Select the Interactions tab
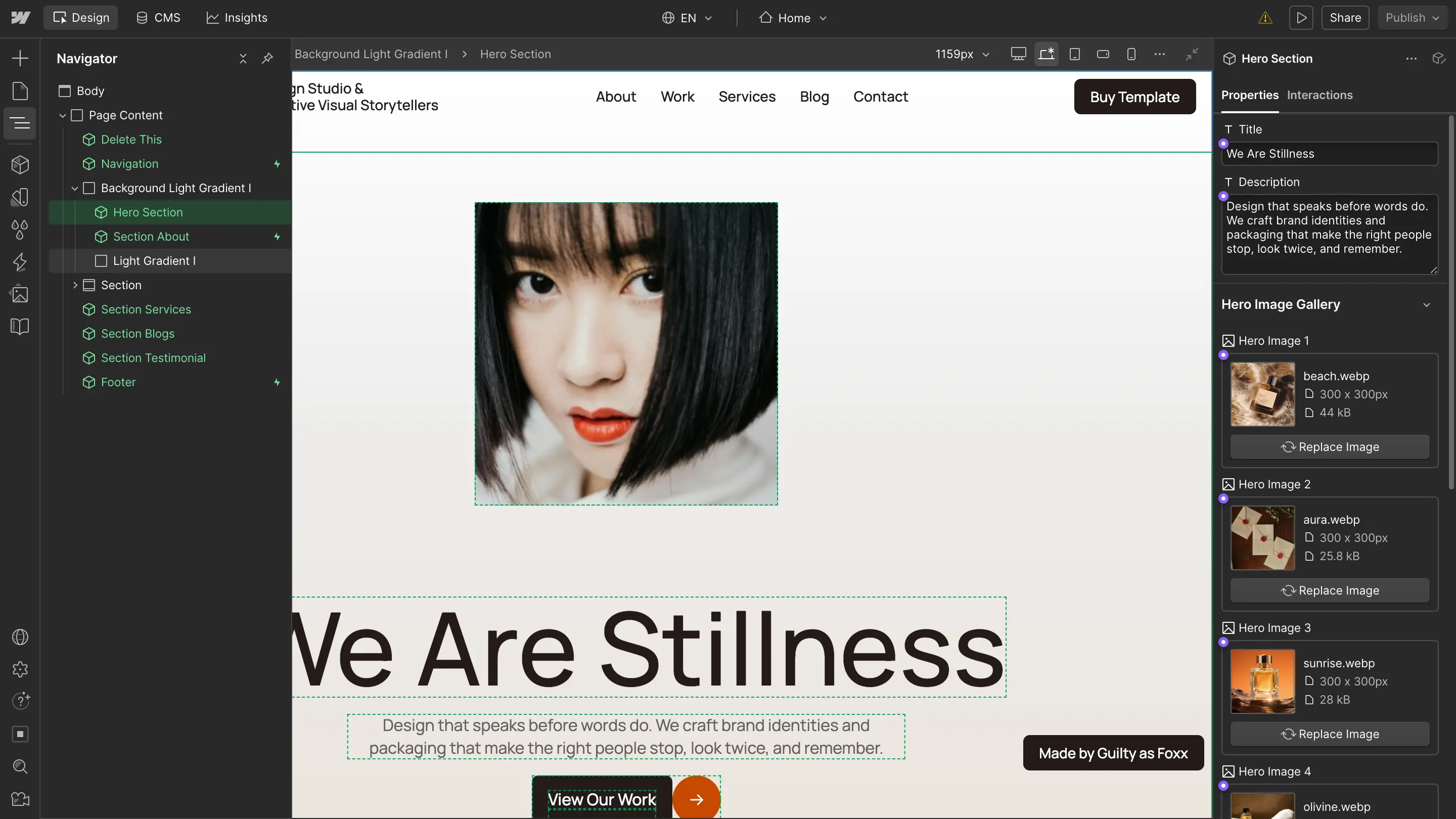 (1319, 95)
